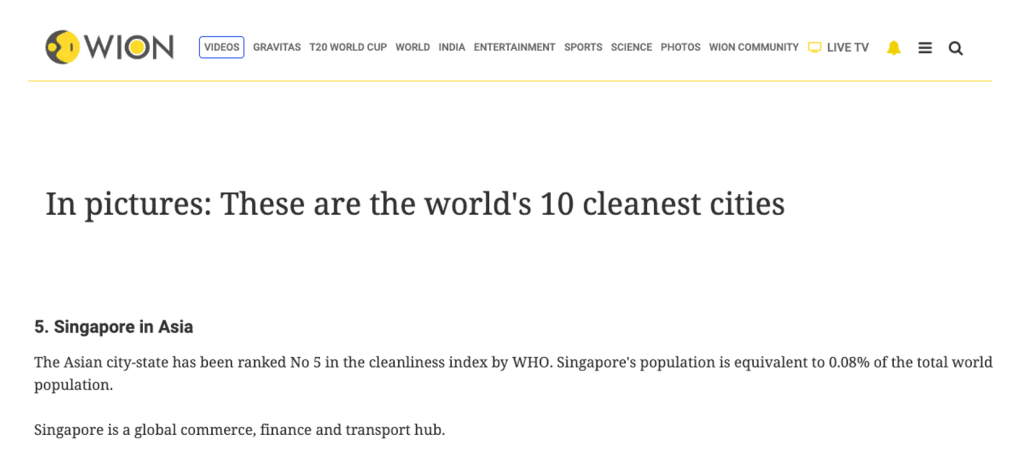Watch Live TV

tap(848, 47)
